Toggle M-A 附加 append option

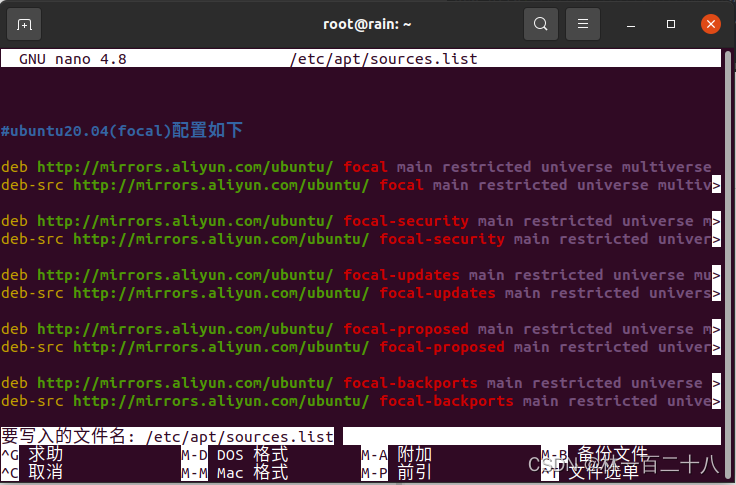point(397,454)
